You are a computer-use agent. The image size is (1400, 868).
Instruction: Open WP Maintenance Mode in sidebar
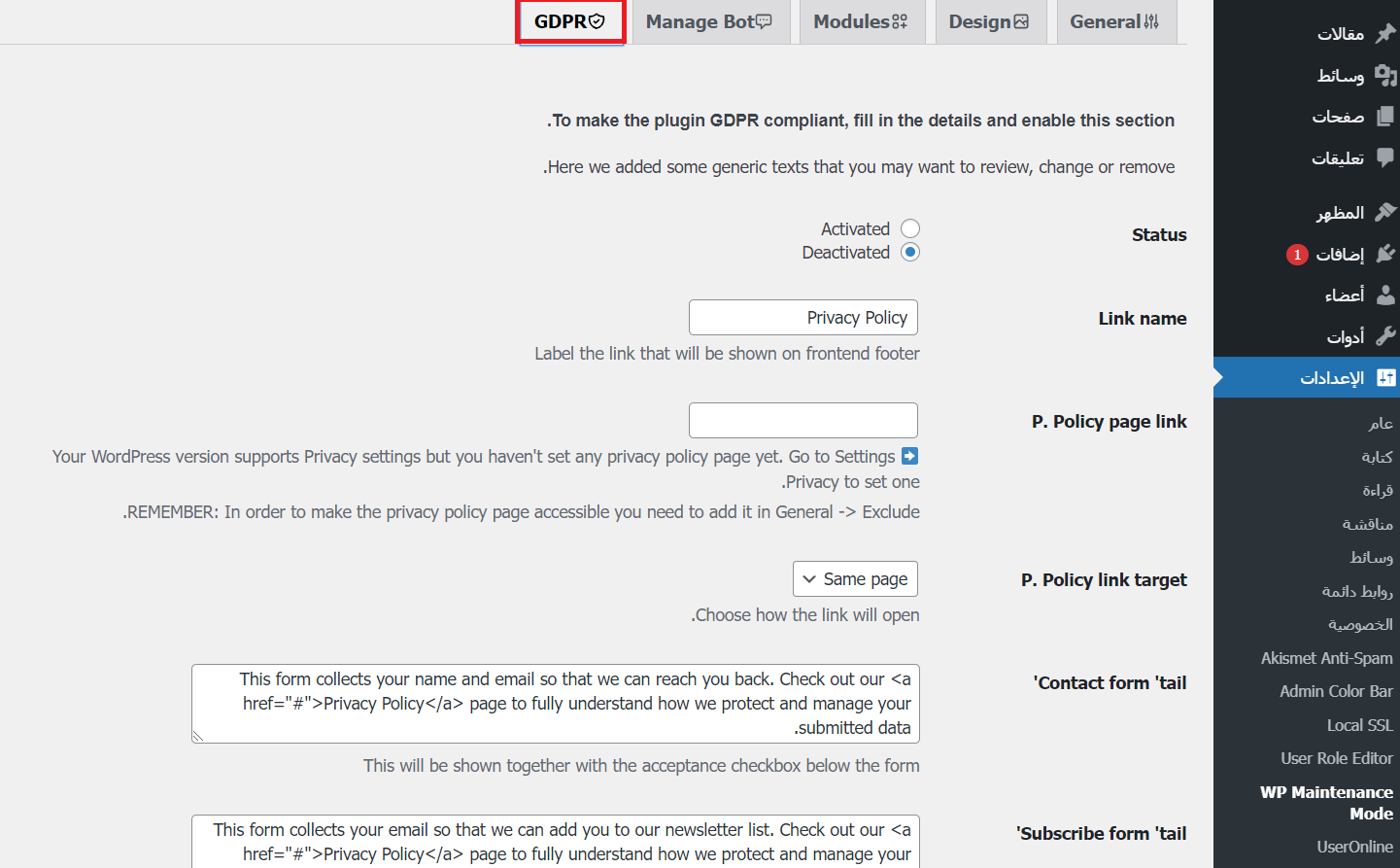1326,803
